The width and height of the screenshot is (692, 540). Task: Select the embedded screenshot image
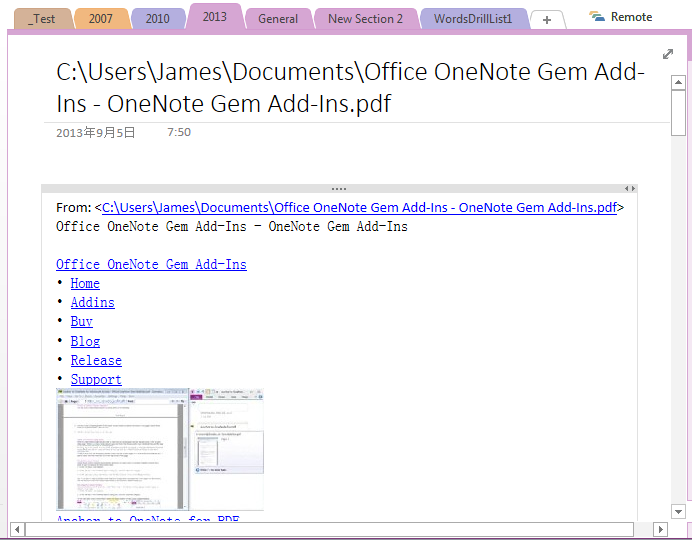point(160,449)
